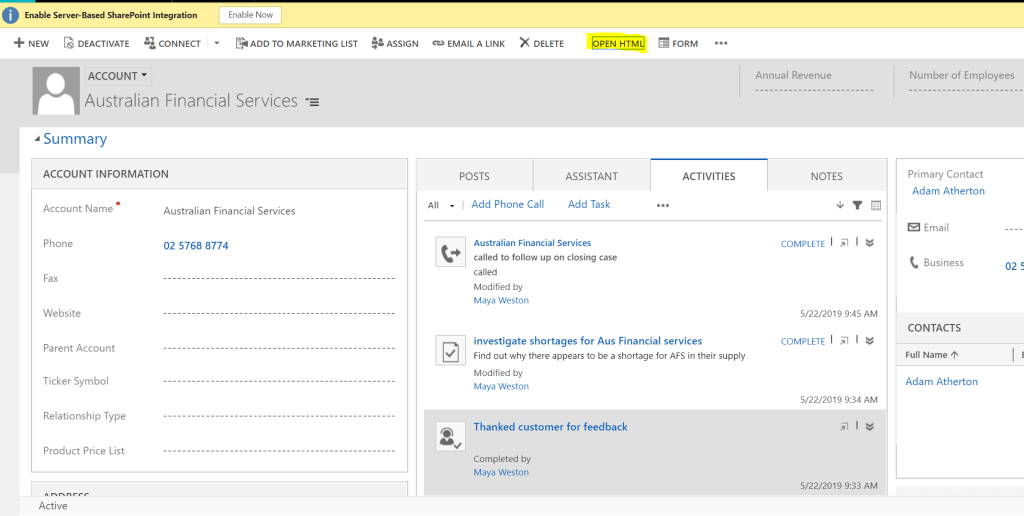Click the Add Phone Call link
This screenshot has height=516, width=1024.
click(x=507, y=204)
